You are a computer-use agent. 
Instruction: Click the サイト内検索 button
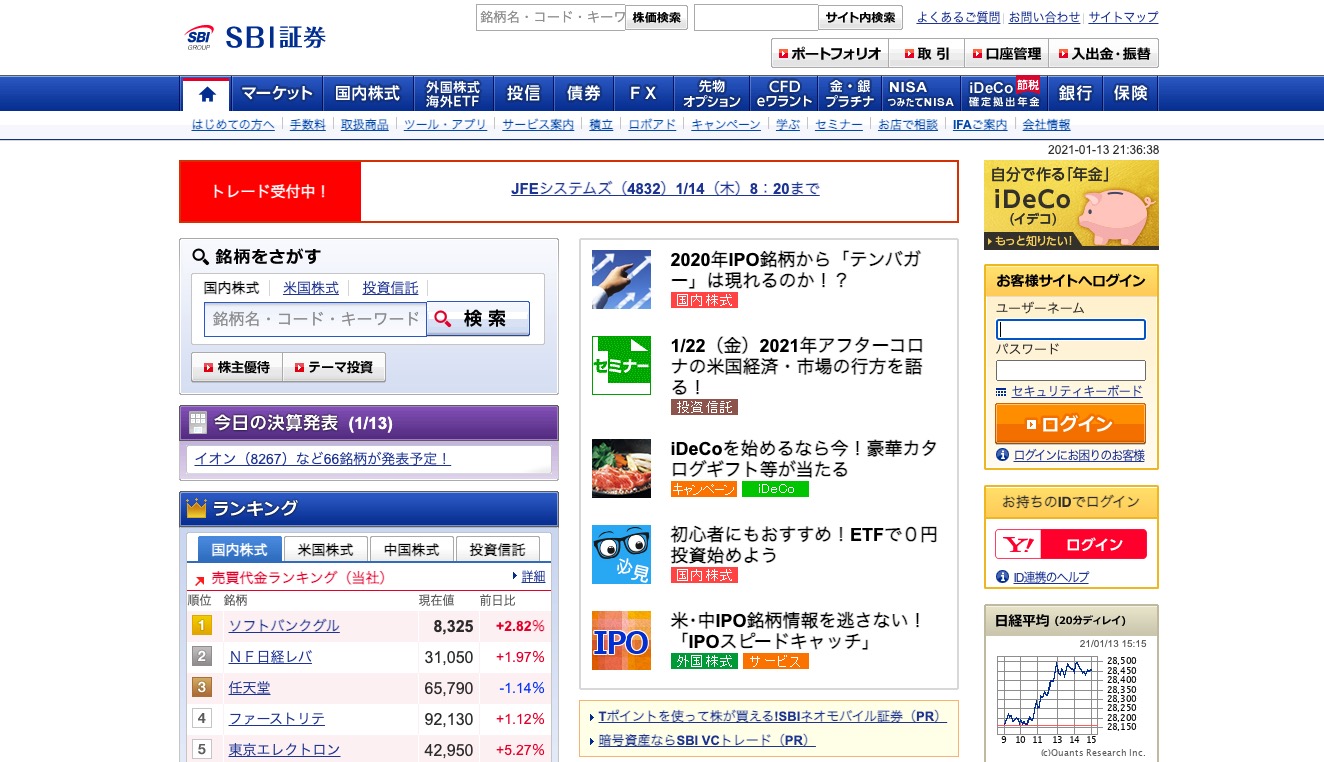pos(861,18)
